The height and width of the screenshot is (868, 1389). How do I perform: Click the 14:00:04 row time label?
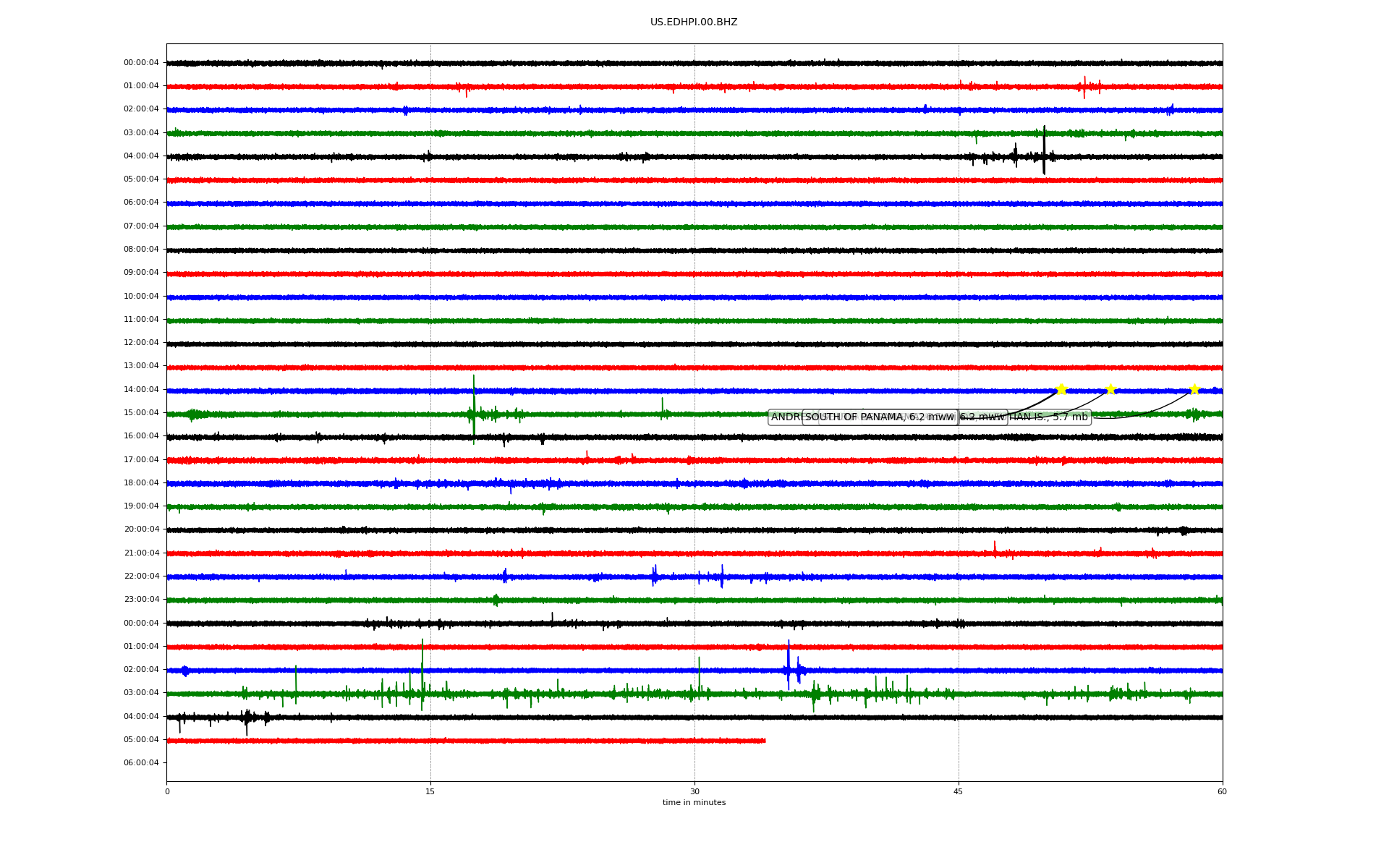(141, 390)
